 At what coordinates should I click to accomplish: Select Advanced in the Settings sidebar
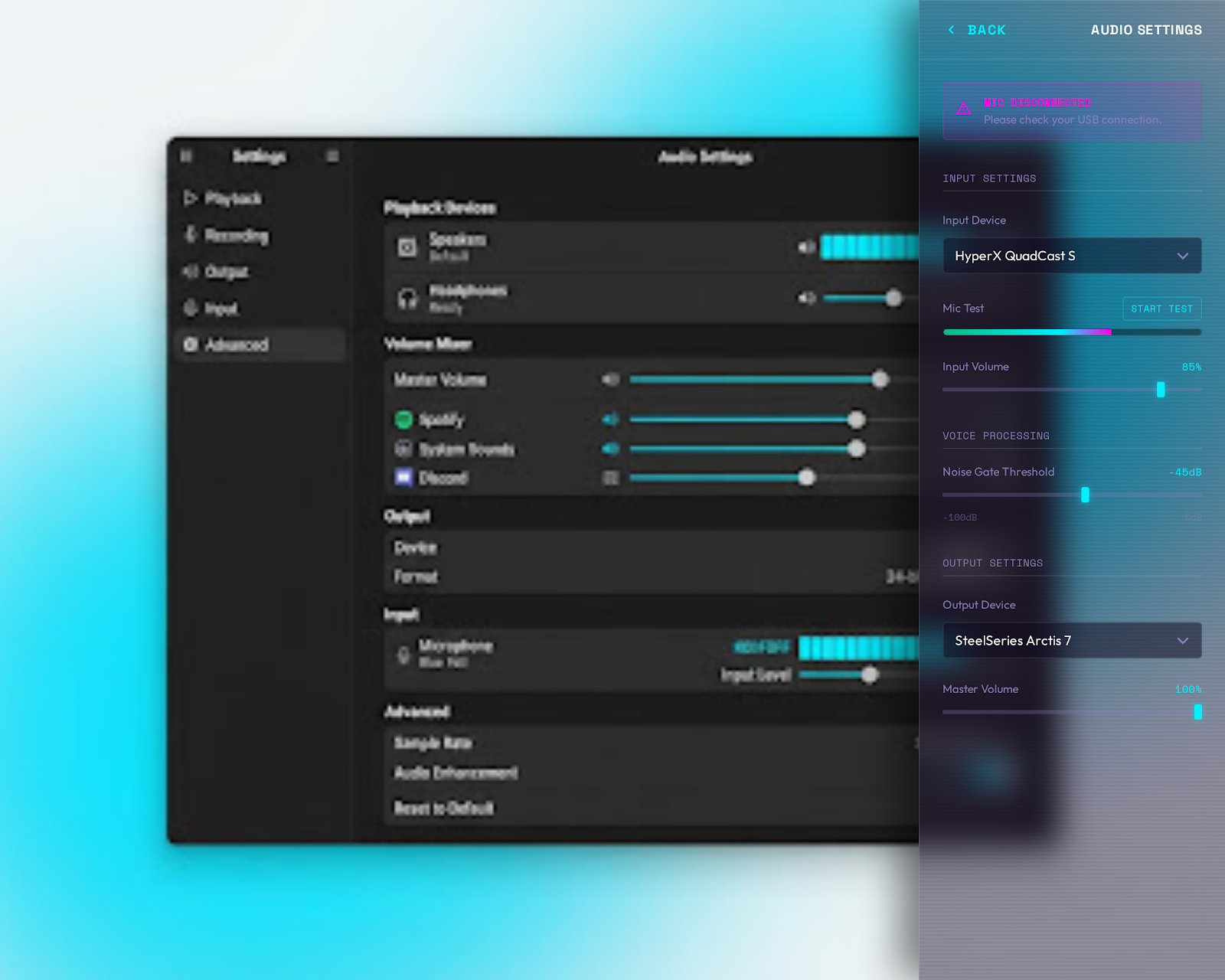[x=260, y=345]
